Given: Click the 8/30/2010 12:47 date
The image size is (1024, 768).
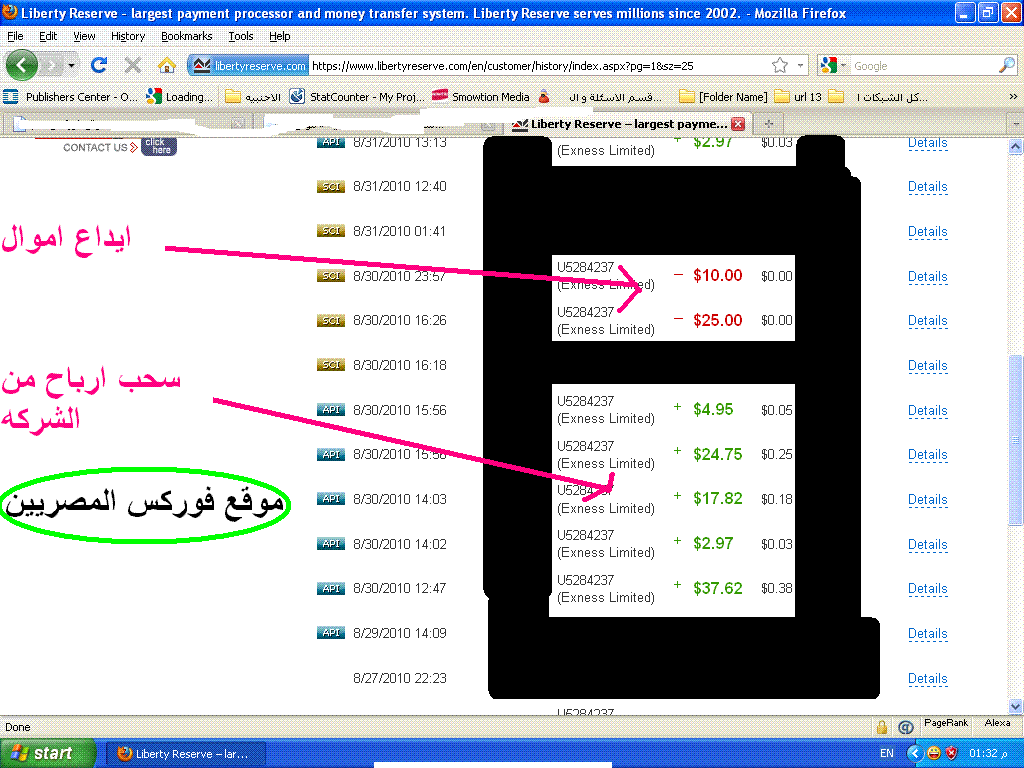Looking at the screenshot, I should click(x=399, y=588).
